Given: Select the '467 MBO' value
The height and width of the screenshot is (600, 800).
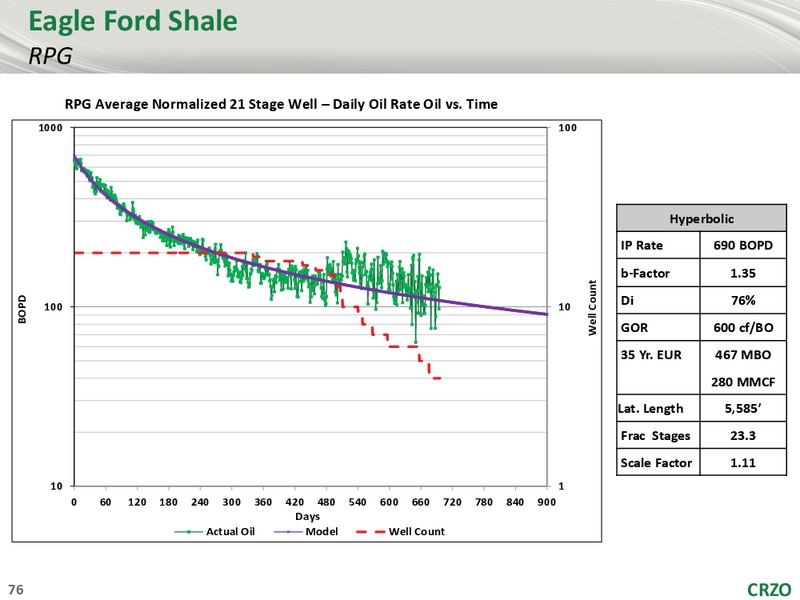Looking at the screenshot, I should [743, 355].
